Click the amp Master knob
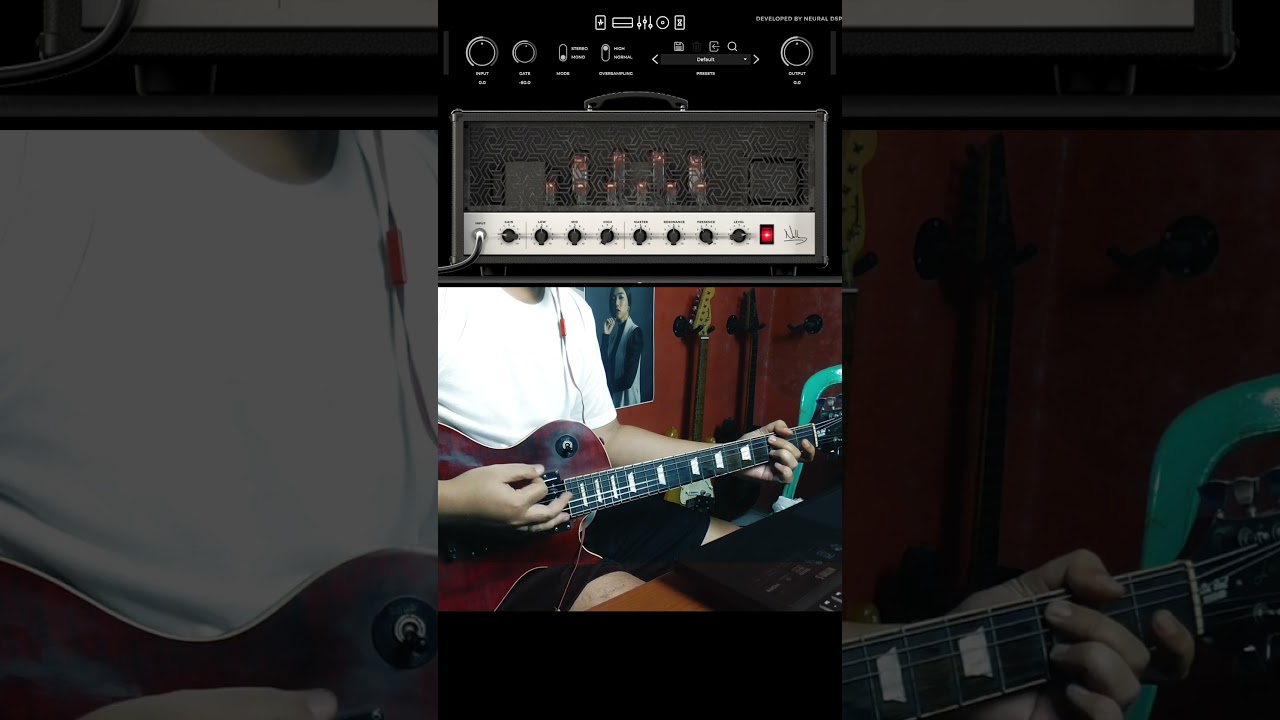 tap(640, 236)
